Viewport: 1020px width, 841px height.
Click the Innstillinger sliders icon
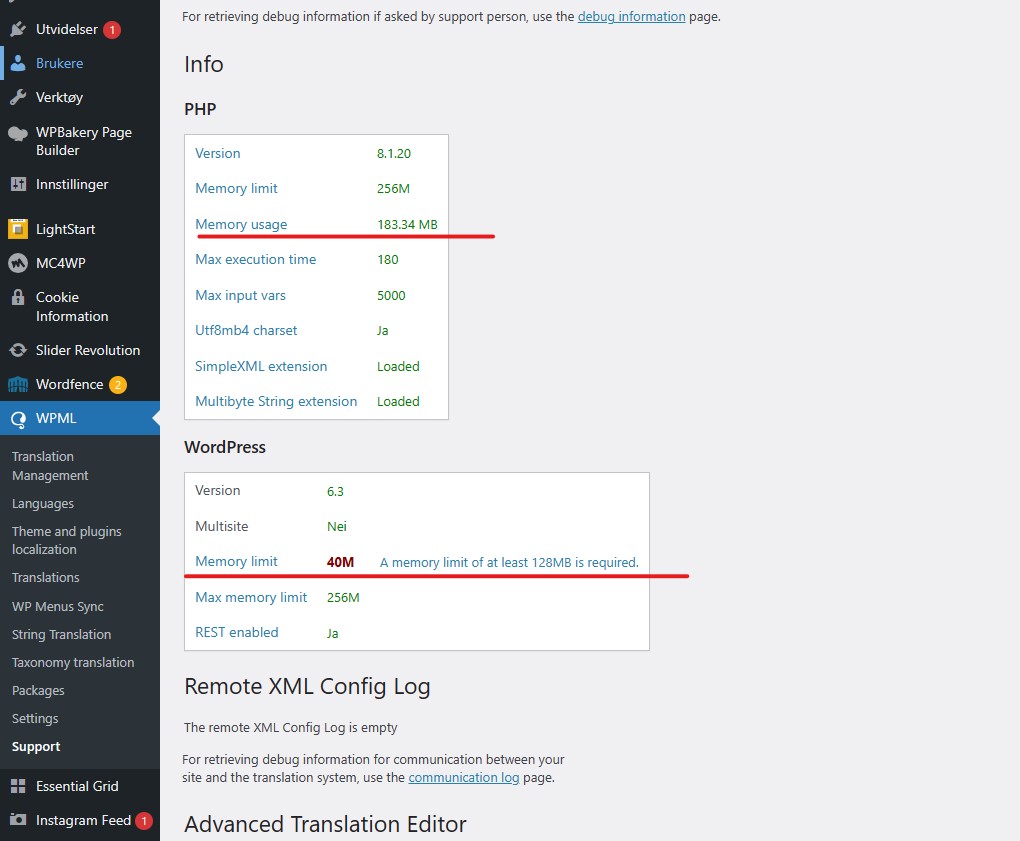(x=18, y=184)
